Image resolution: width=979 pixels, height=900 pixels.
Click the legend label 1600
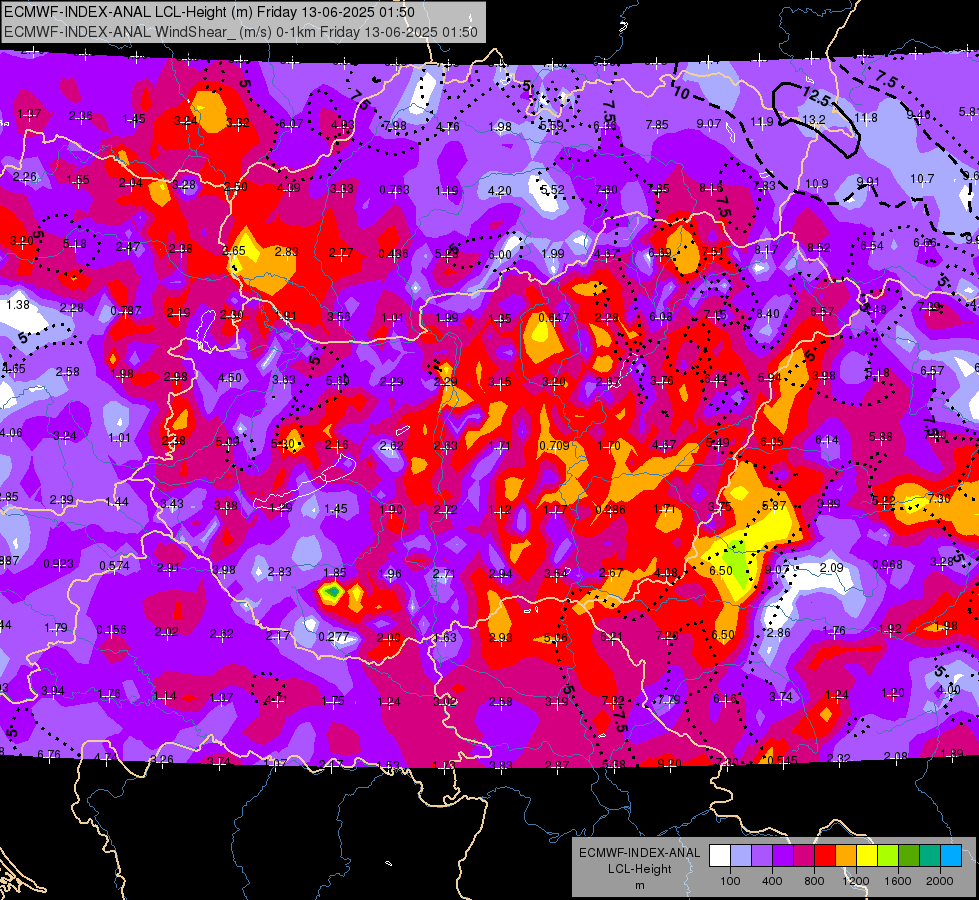coord(898,881)
